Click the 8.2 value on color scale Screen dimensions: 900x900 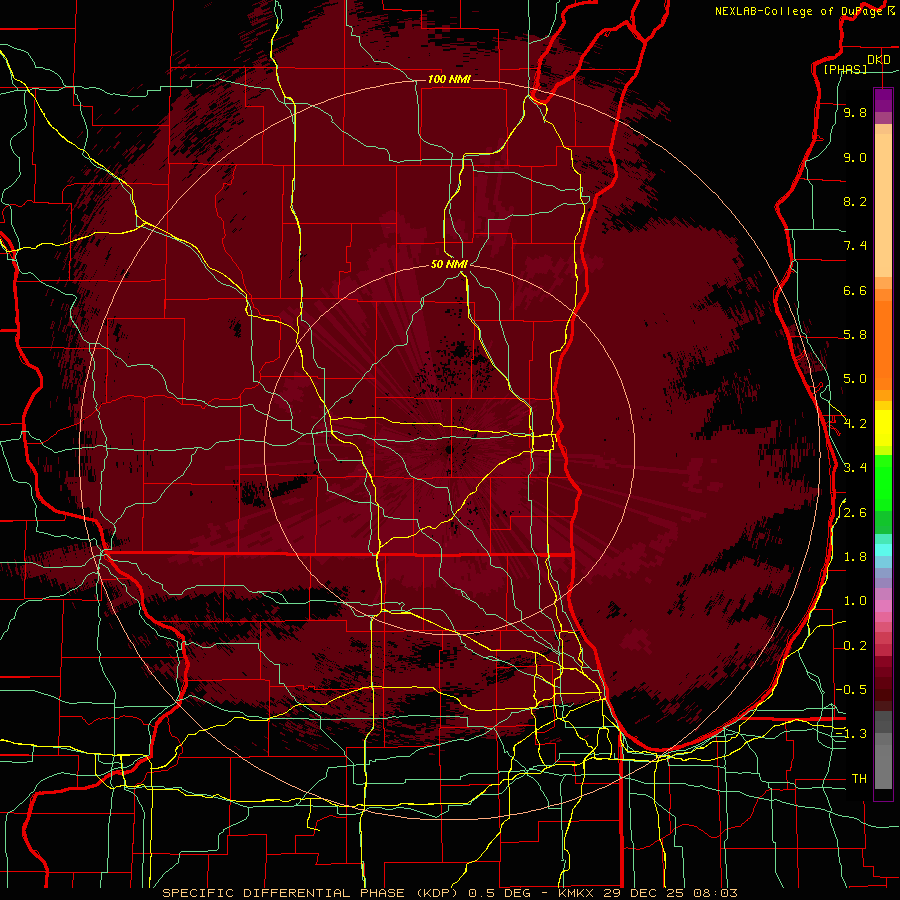855,201
